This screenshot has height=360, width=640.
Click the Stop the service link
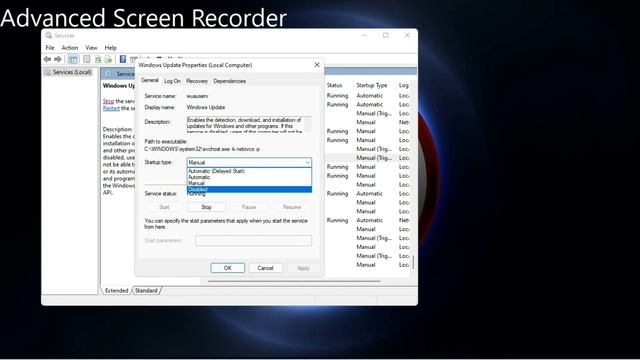pos(108,101)
